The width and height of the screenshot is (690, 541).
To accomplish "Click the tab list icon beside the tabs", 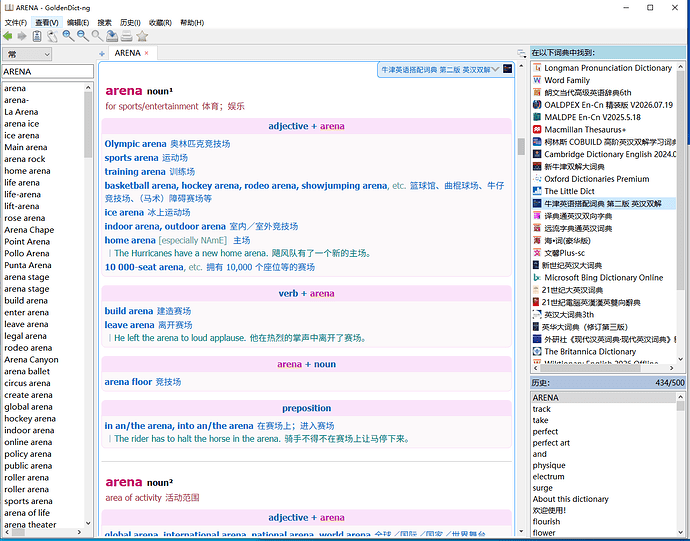I will click(x=521, y=54).
